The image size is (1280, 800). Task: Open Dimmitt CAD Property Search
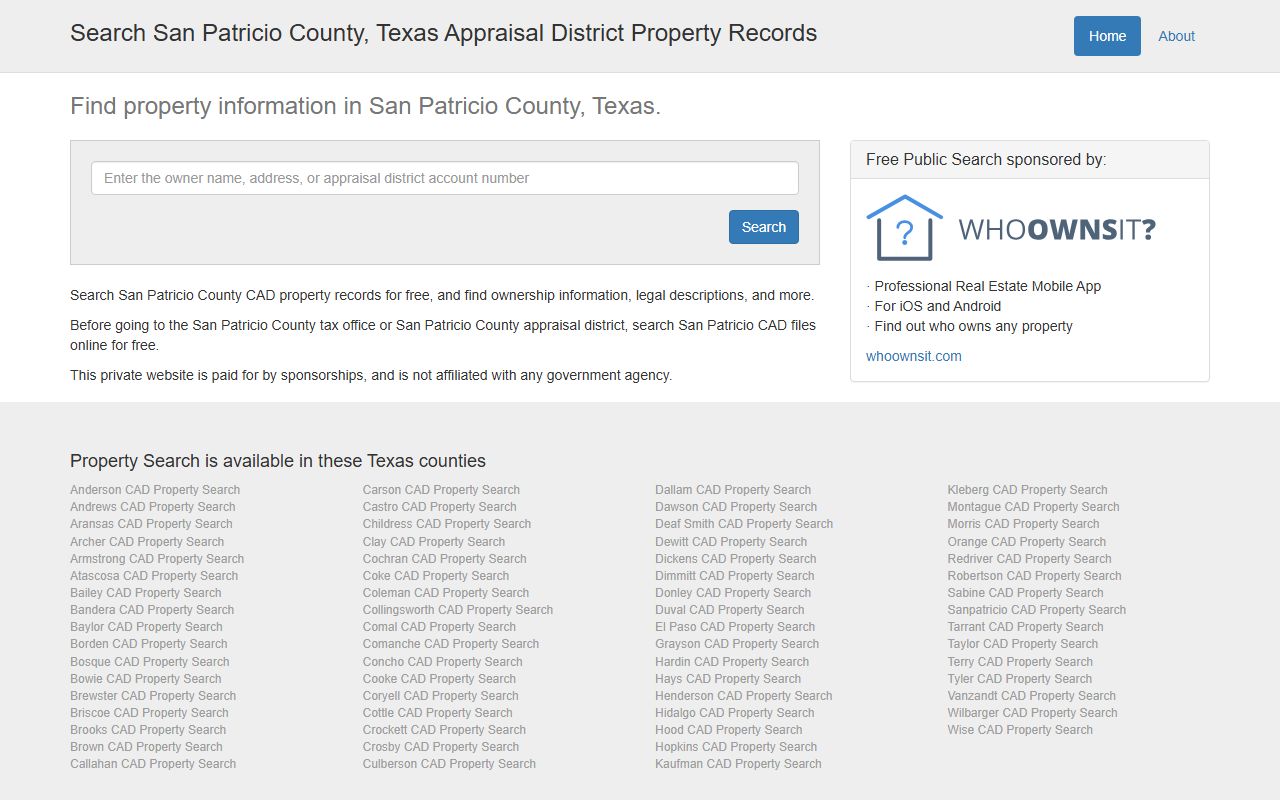(735, 576)
